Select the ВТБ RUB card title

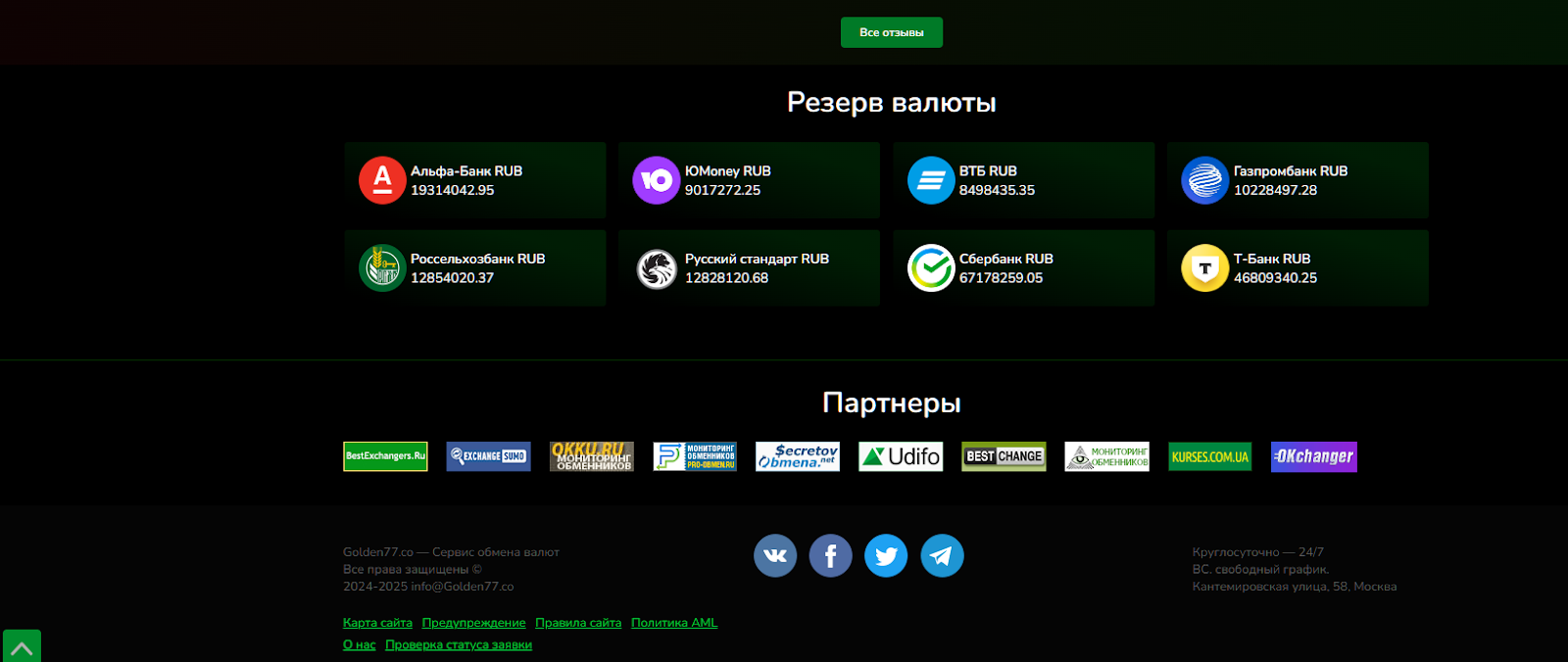[x=988, y=171]
